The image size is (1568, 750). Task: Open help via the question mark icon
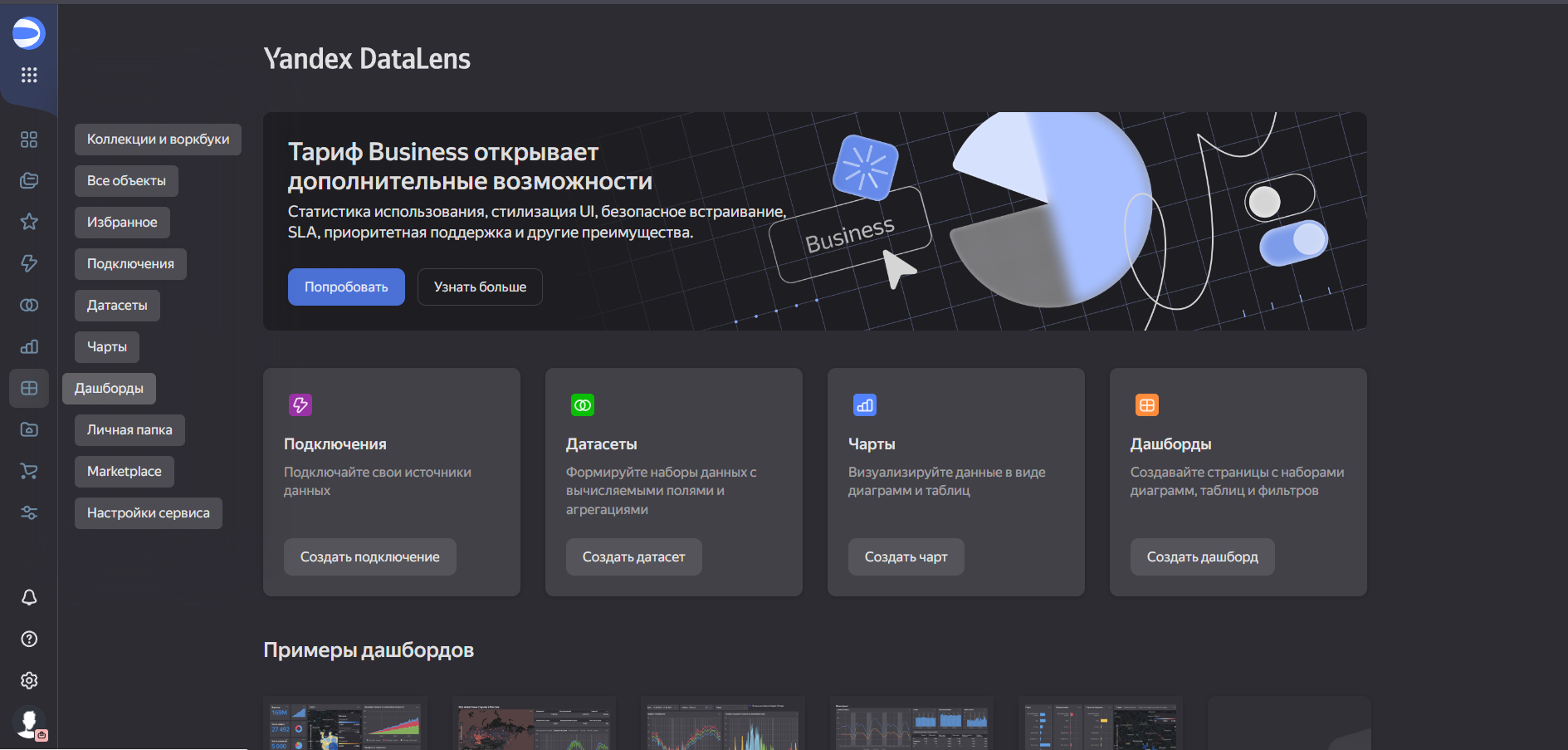29,639
